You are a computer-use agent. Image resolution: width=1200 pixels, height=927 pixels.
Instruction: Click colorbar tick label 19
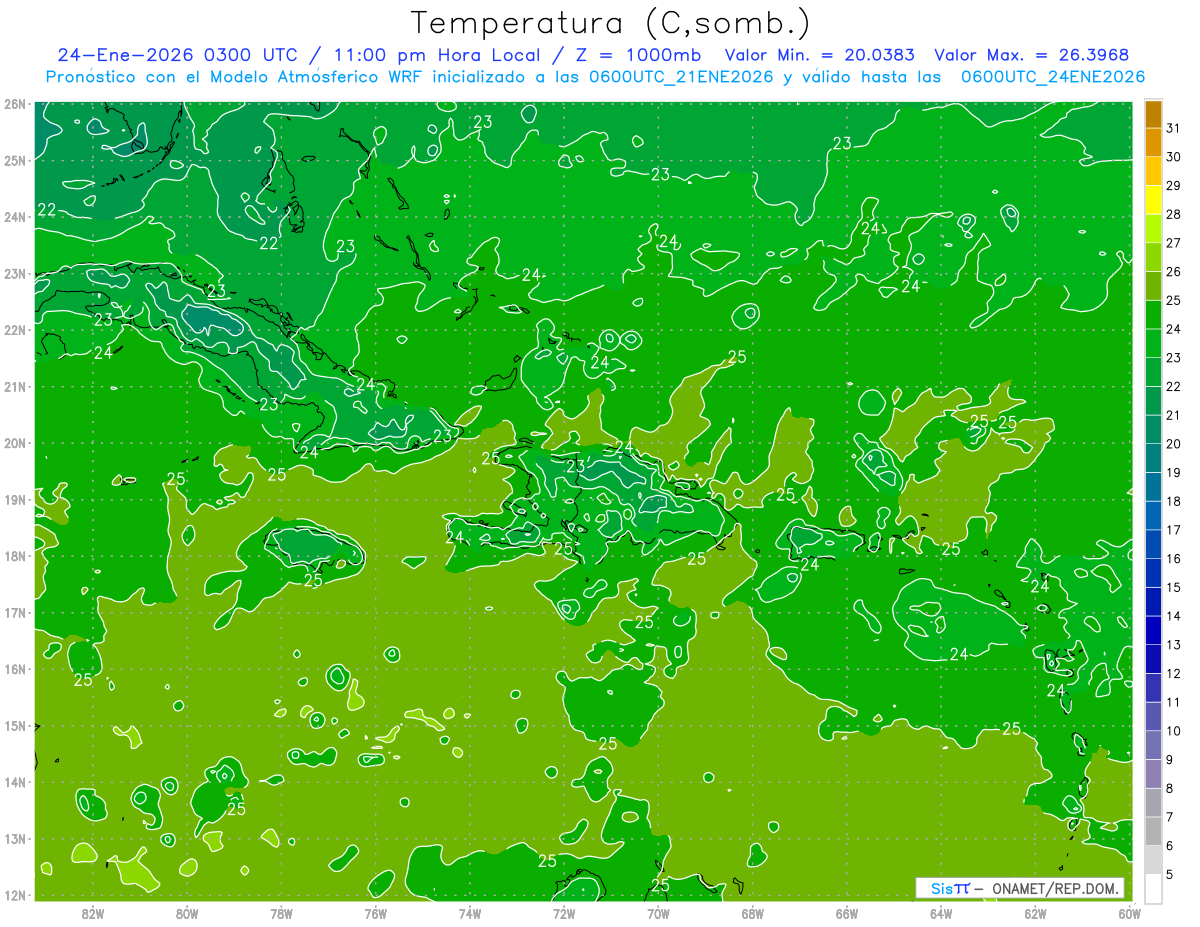click(1172, 473)
